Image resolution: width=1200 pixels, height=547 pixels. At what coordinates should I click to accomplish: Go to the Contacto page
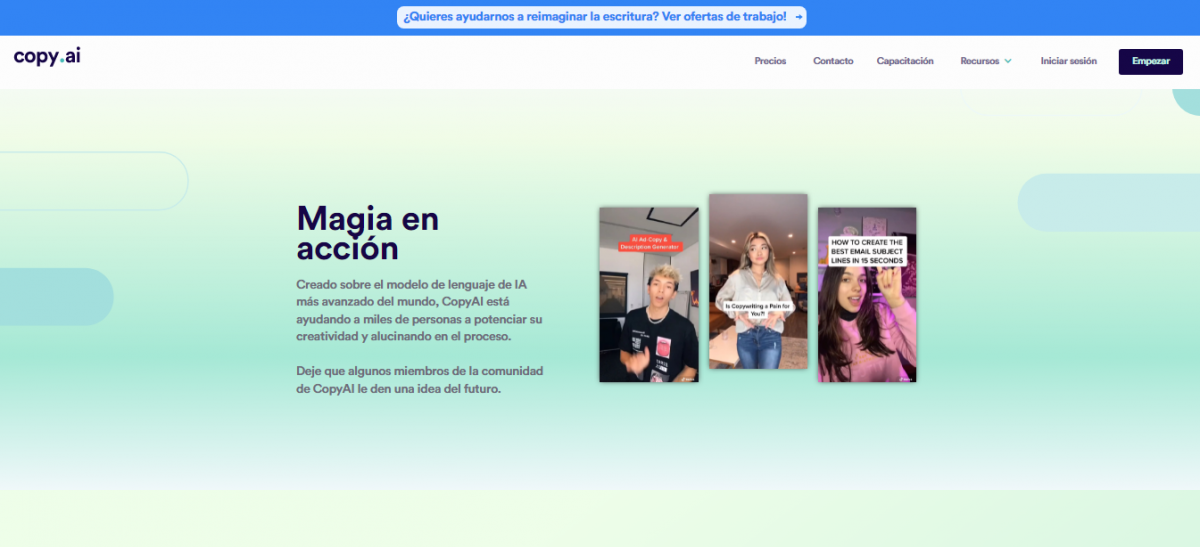pyautogui.click(x=833, y=61)
